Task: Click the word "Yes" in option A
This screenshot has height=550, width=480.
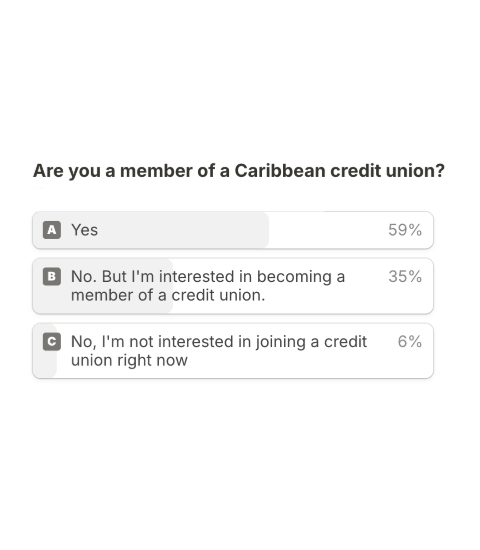Action: [85, 230]
